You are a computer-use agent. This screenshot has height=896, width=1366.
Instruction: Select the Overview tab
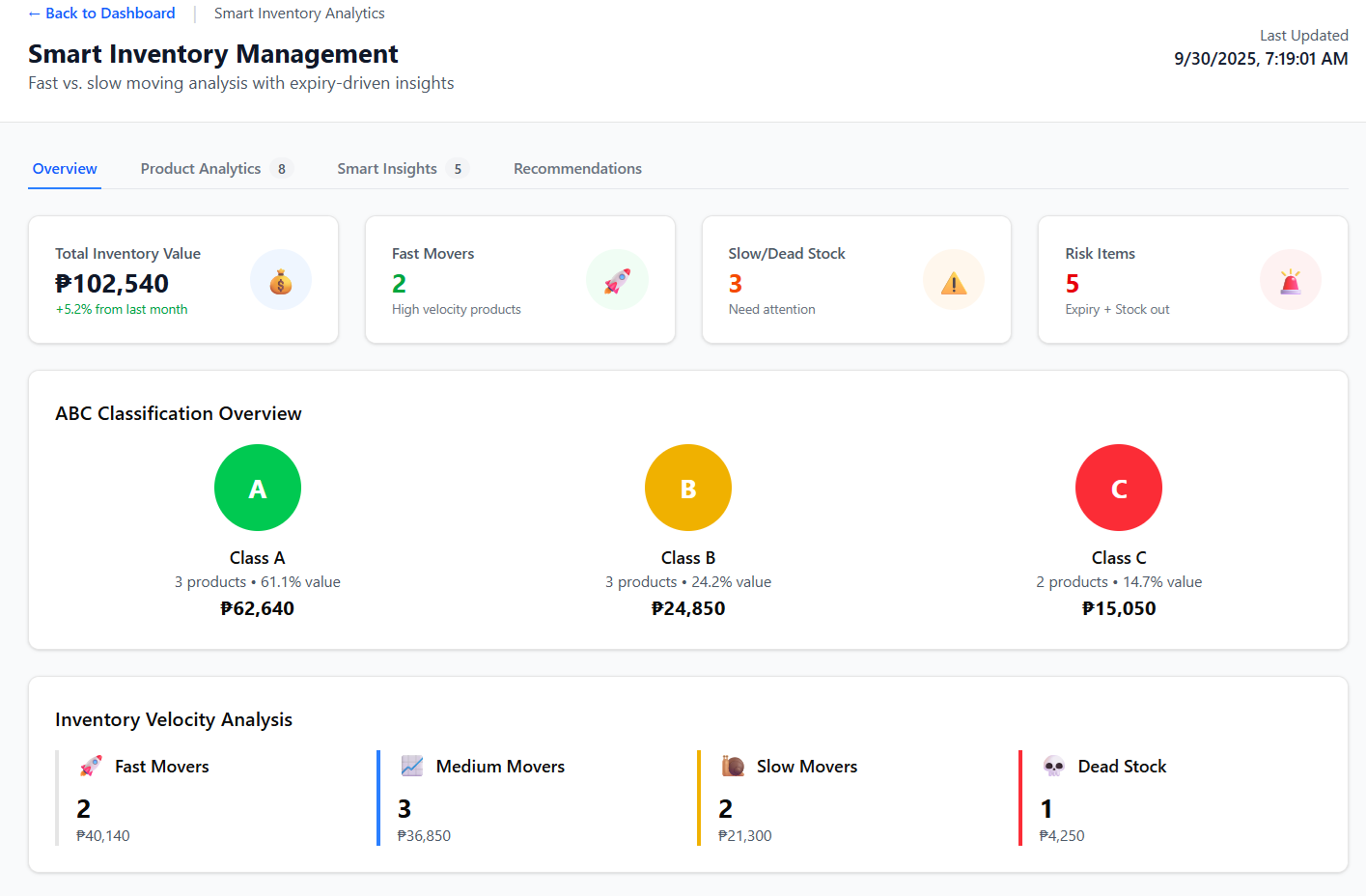click(64, 168)
